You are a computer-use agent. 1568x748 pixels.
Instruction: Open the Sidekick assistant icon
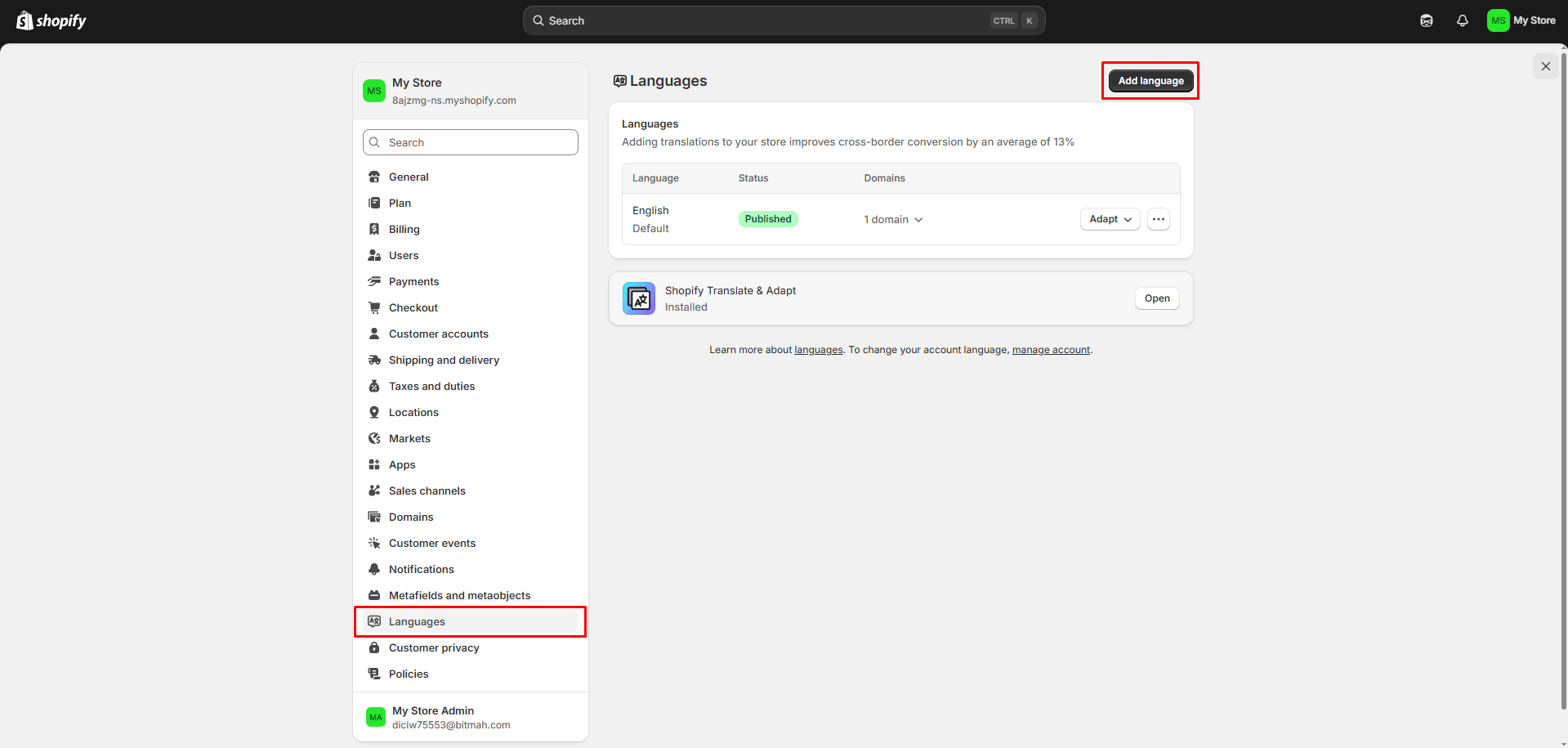[1427, 20]
